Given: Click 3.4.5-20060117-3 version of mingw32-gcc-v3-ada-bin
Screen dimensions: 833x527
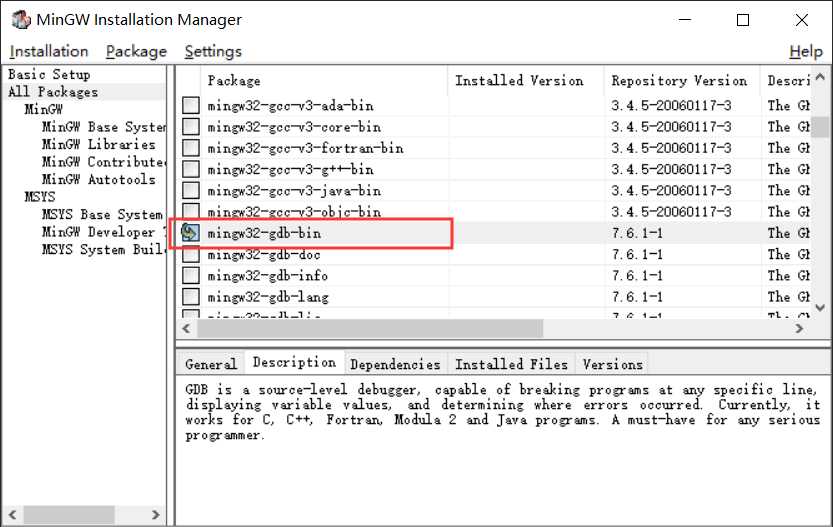Looking at the screenshot, I should [x=671, y=106].
